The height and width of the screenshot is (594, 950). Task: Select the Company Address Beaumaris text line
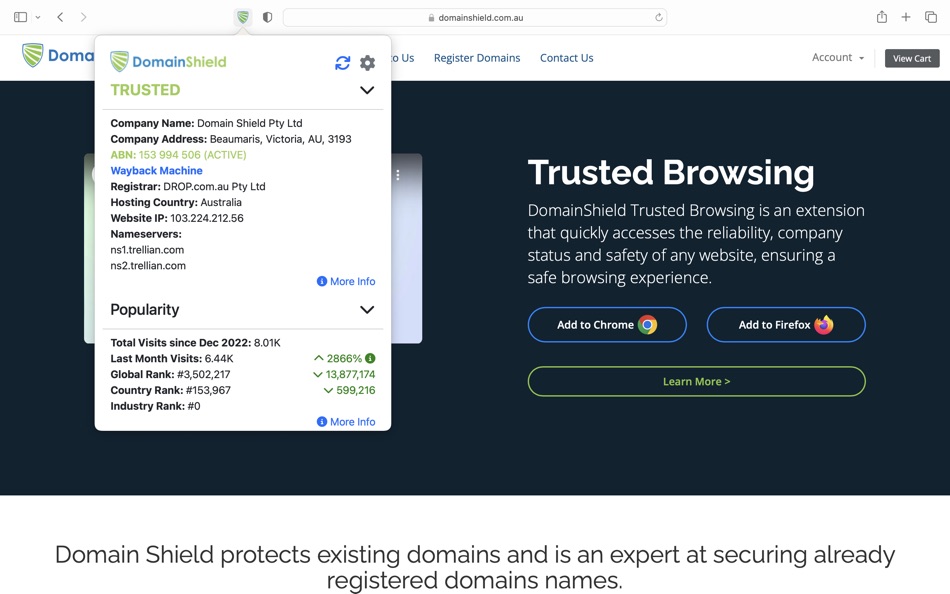[x=231, y=139]
